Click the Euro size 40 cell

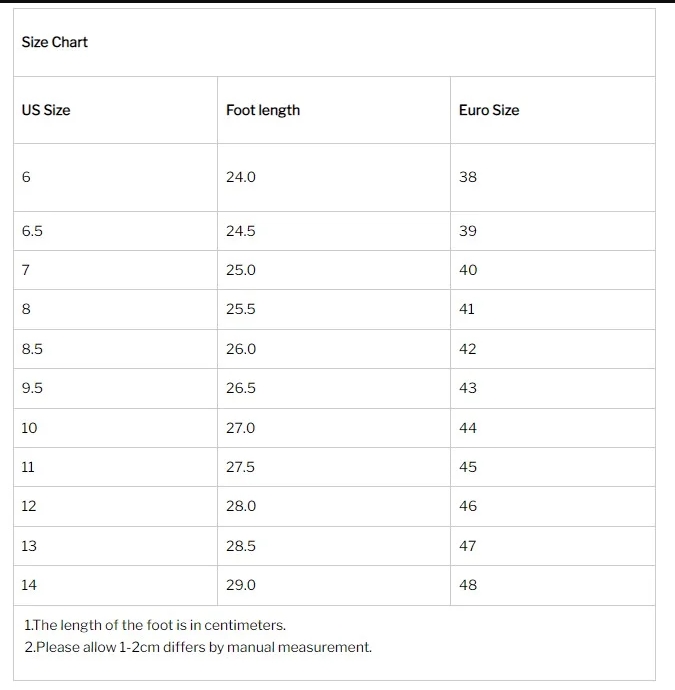(553, 270)
